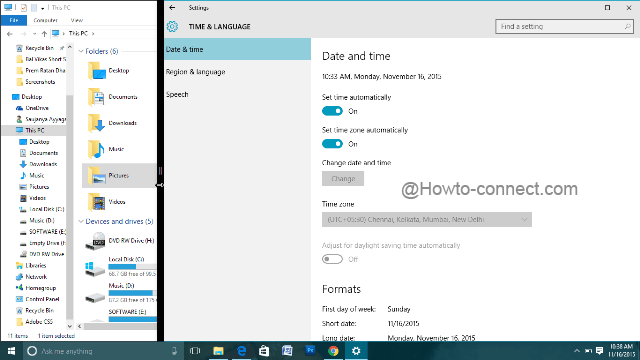Select the Desktop folder icon in File Explorer

tap(97, 71)
